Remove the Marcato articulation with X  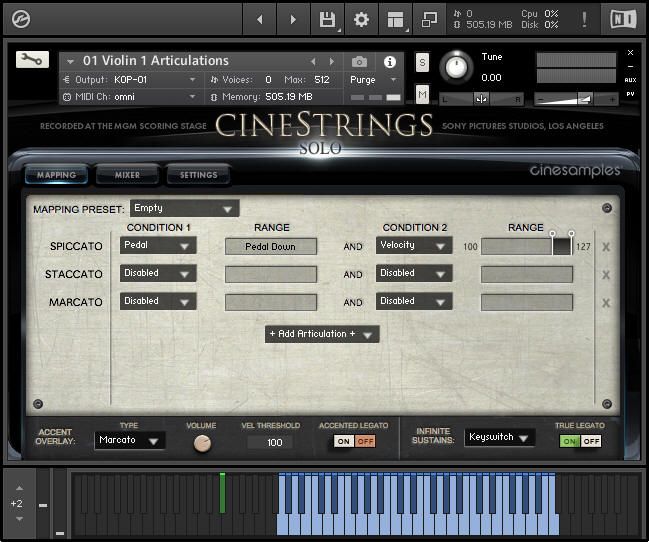606,303
